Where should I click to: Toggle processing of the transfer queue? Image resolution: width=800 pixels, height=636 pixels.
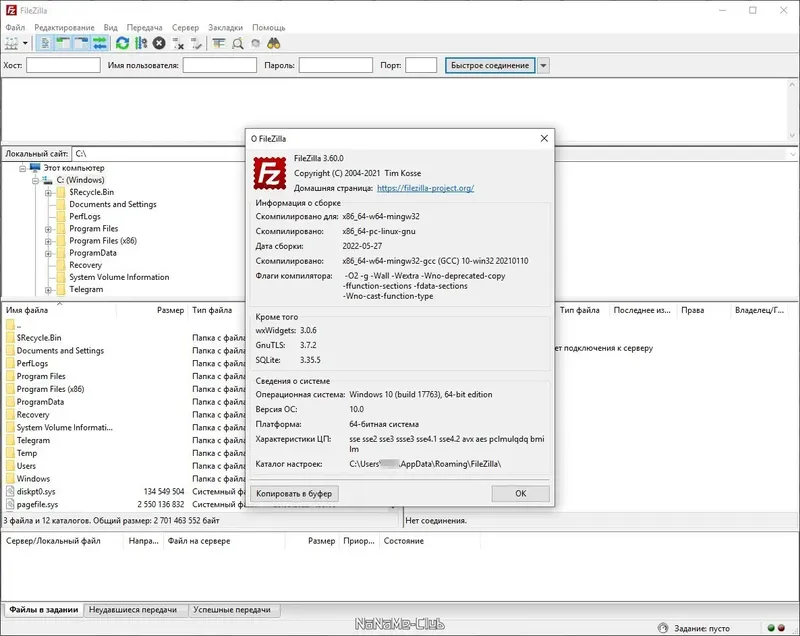(x=141, y=44)
